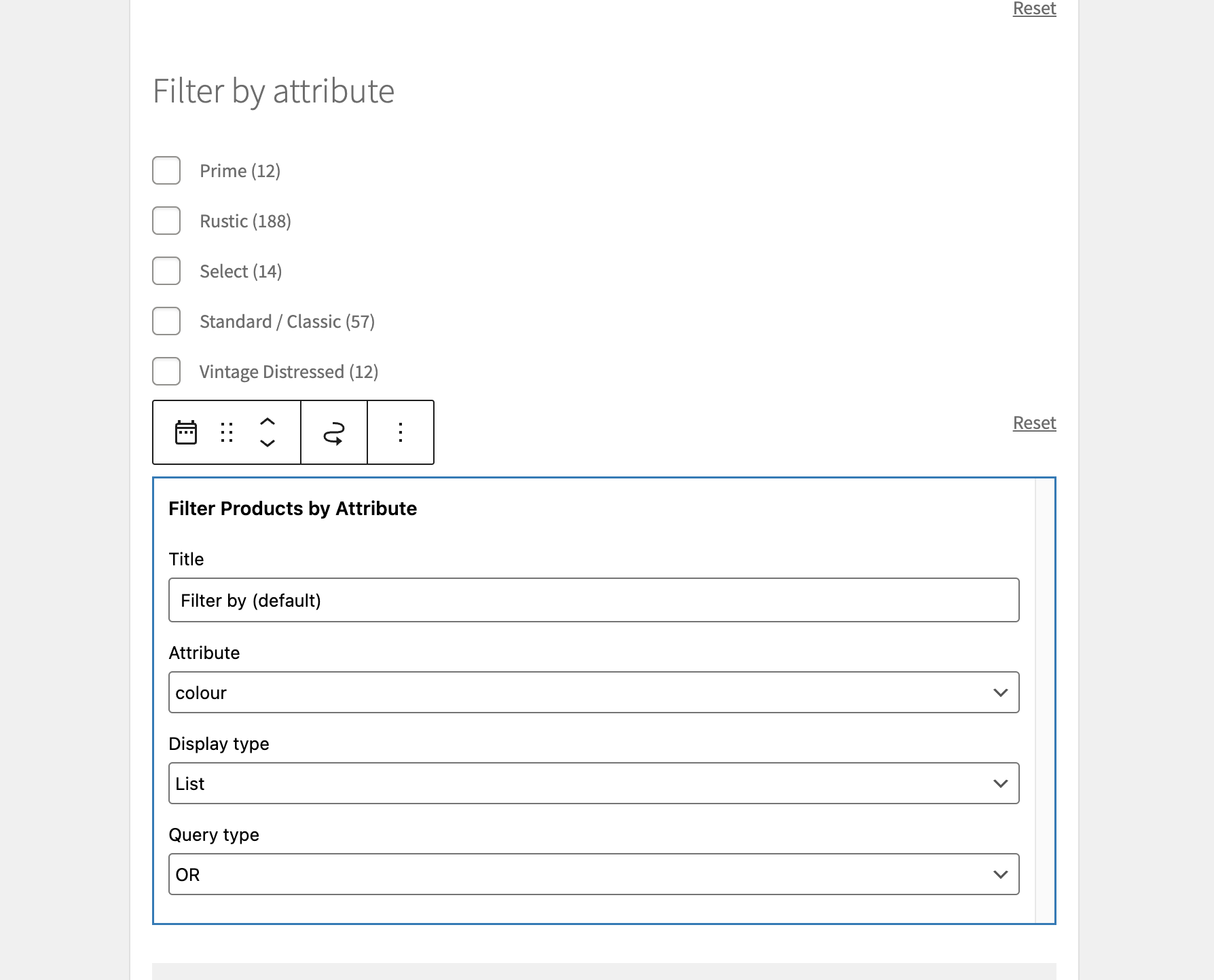Click the Reset link beside the toolbar
The image size is (1214, 980).
click(1034, 423)
